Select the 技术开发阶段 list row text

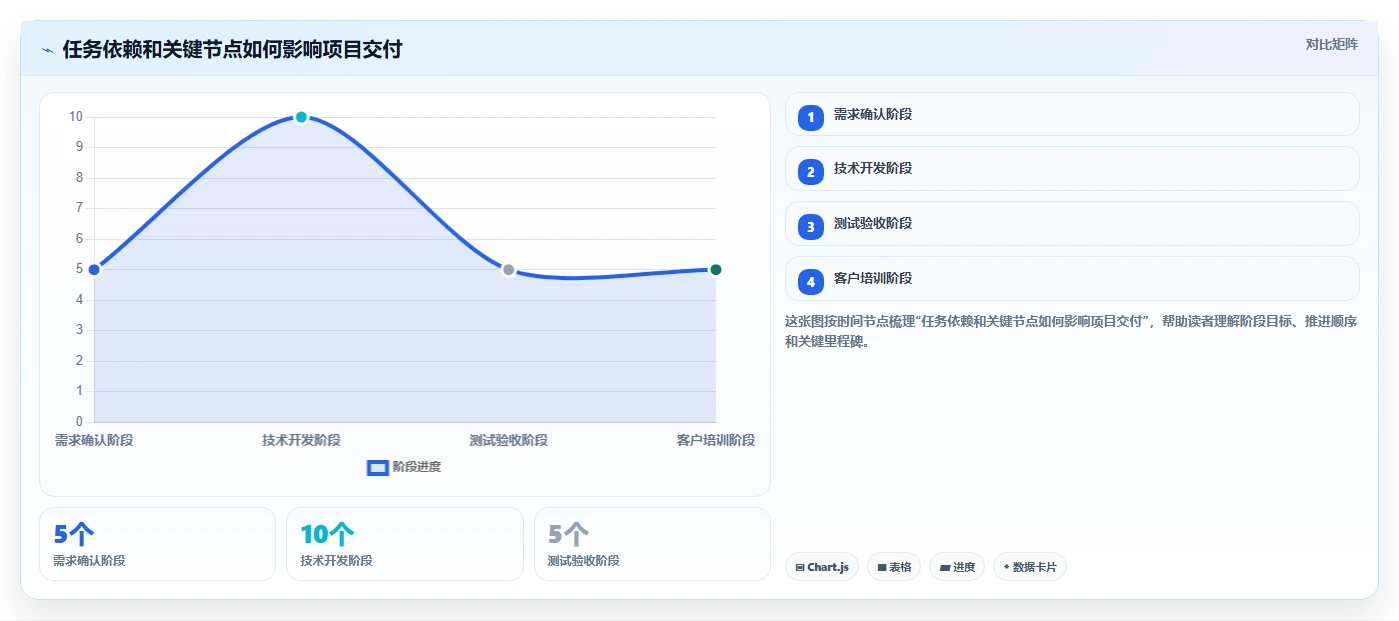(x=873, y=168)
